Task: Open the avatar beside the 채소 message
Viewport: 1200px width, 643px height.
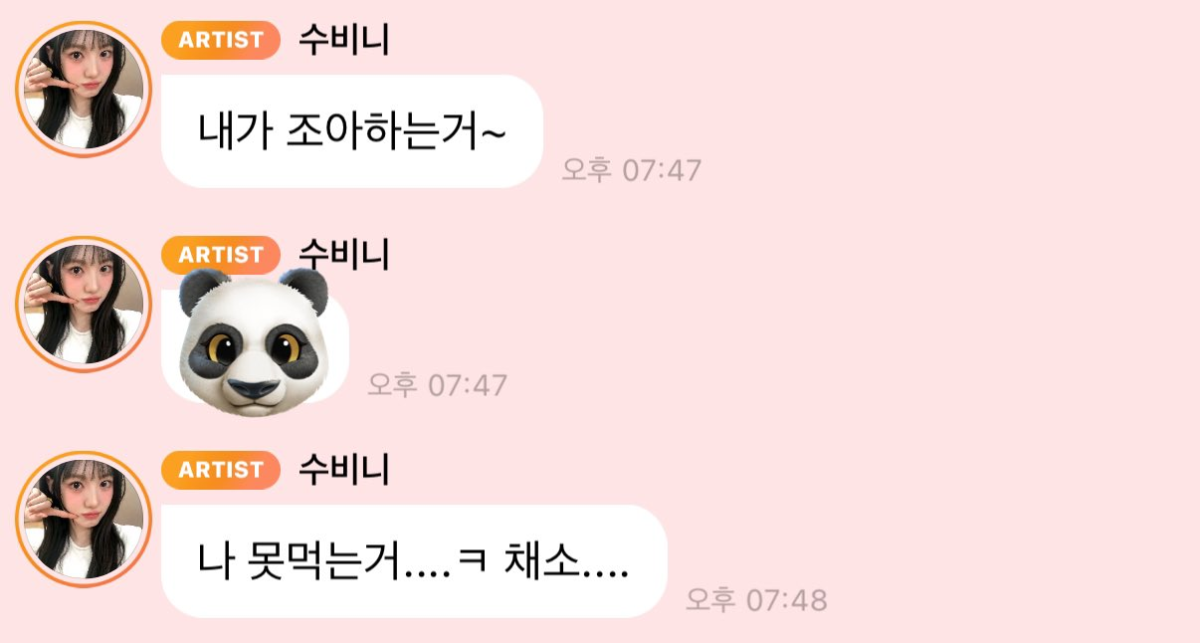Action: pyautogui.click(x=83, y=519)
